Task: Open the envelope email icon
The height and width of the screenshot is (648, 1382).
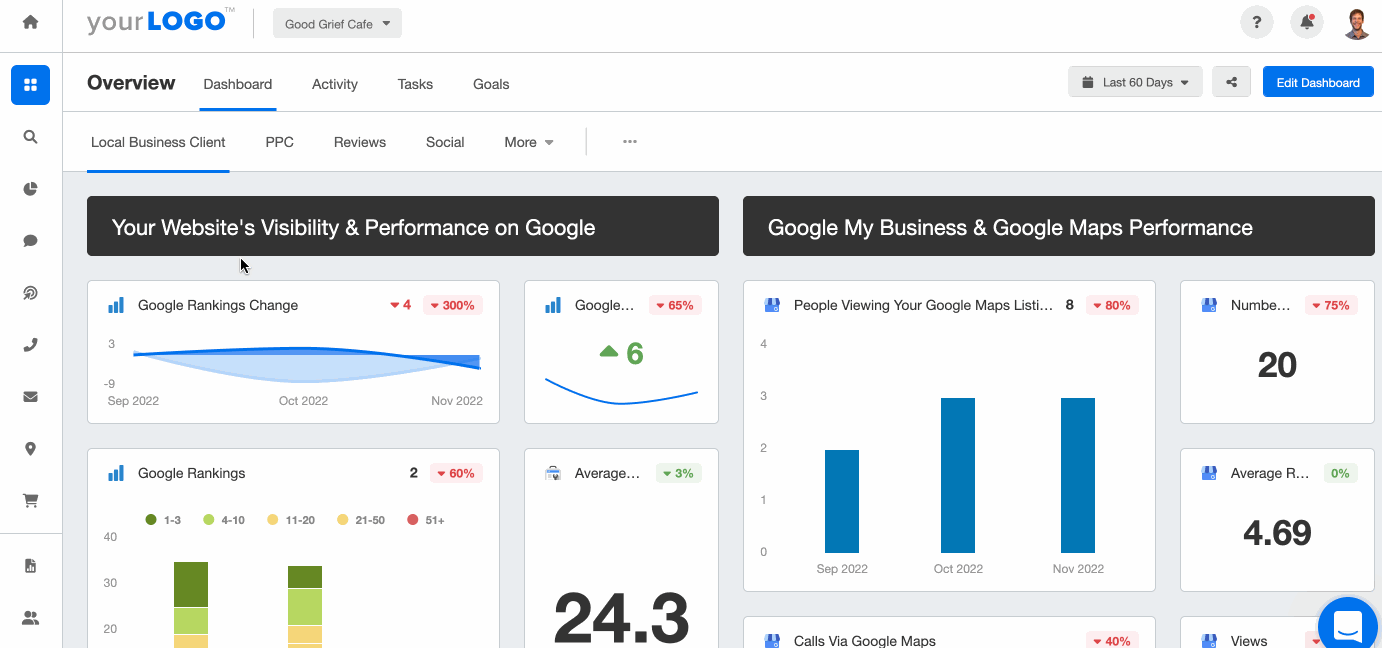Action: click(x=30, y=397)
